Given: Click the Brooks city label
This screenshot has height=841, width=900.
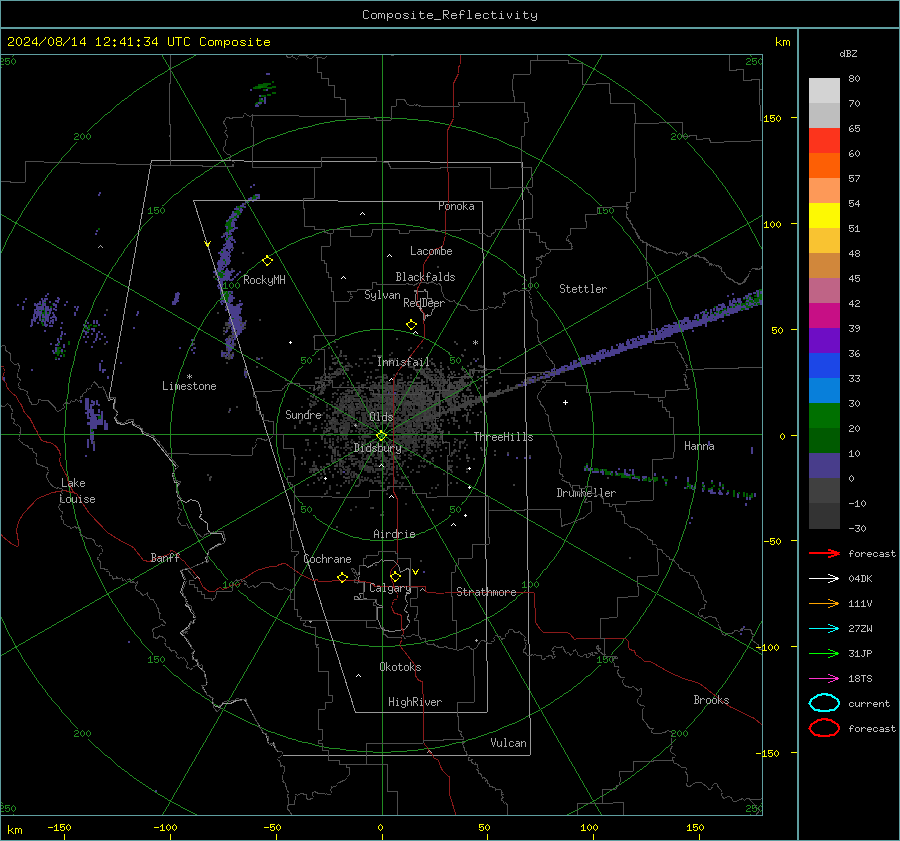Looking at the screenshot, I should (x=711, y=700).
